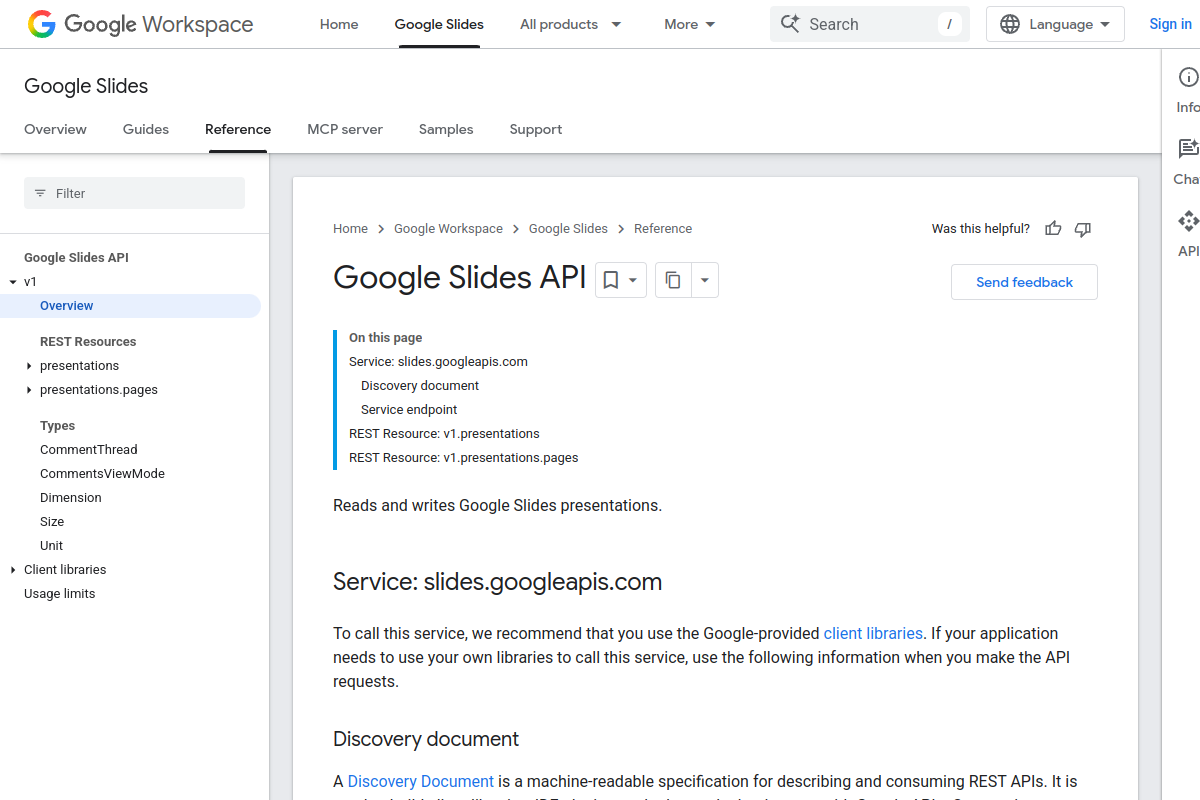Click the search sparkle icon
1200x800 pixels.
tap(790, 24)
